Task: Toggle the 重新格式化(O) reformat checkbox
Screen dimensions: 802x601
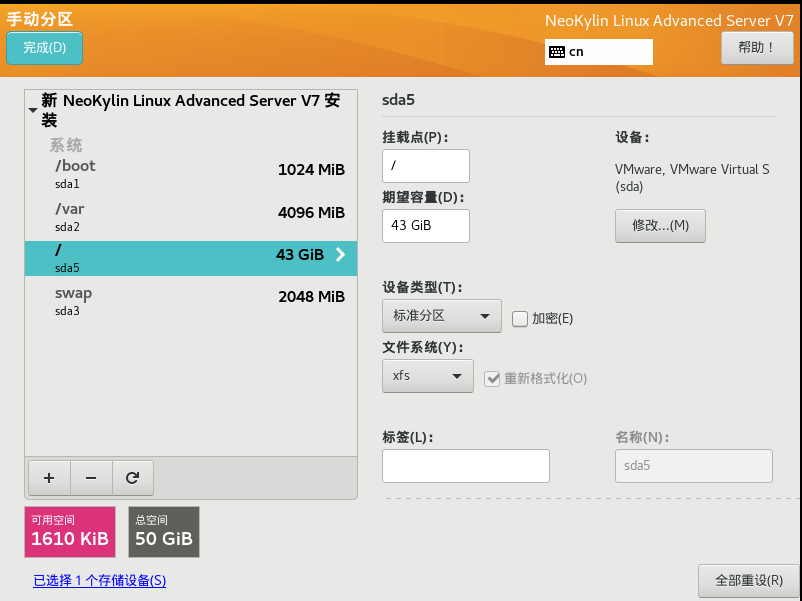Action: [x=492, y=379]
